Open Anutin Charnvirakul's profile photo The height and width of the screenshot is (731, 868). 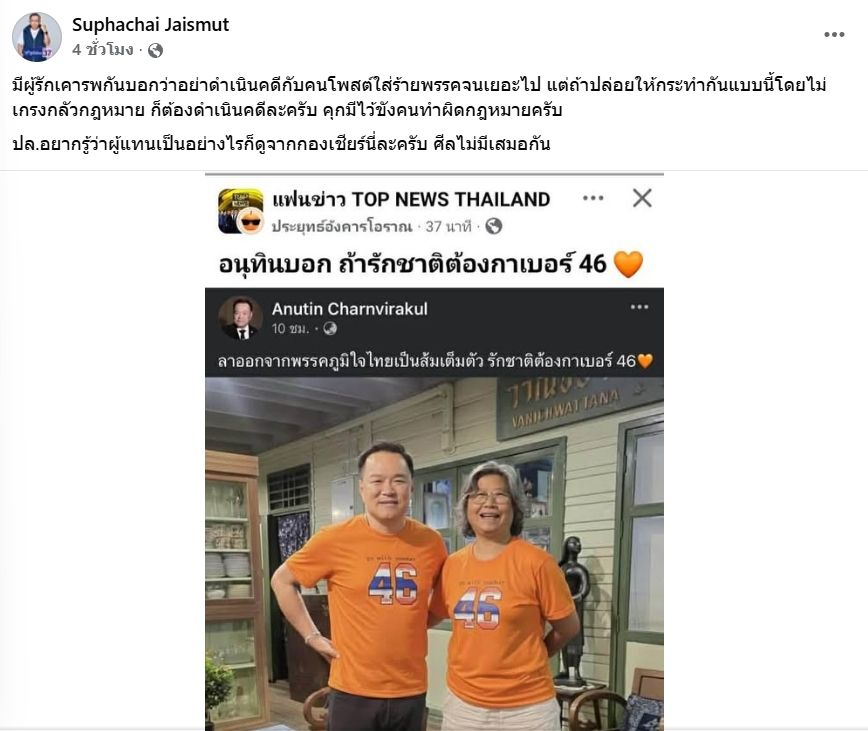[240, 318]
